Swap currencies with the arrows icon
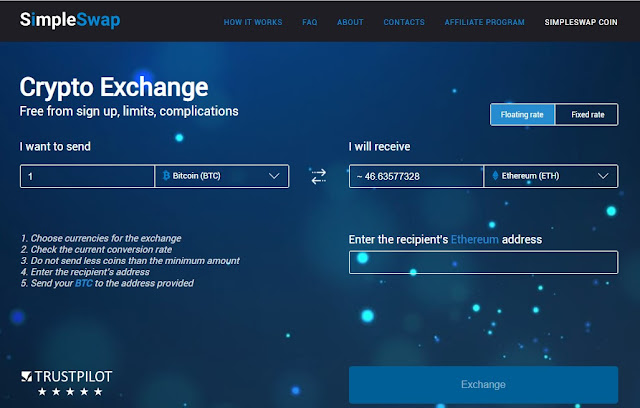Screen dimensions: 640x408 (319, 176)
